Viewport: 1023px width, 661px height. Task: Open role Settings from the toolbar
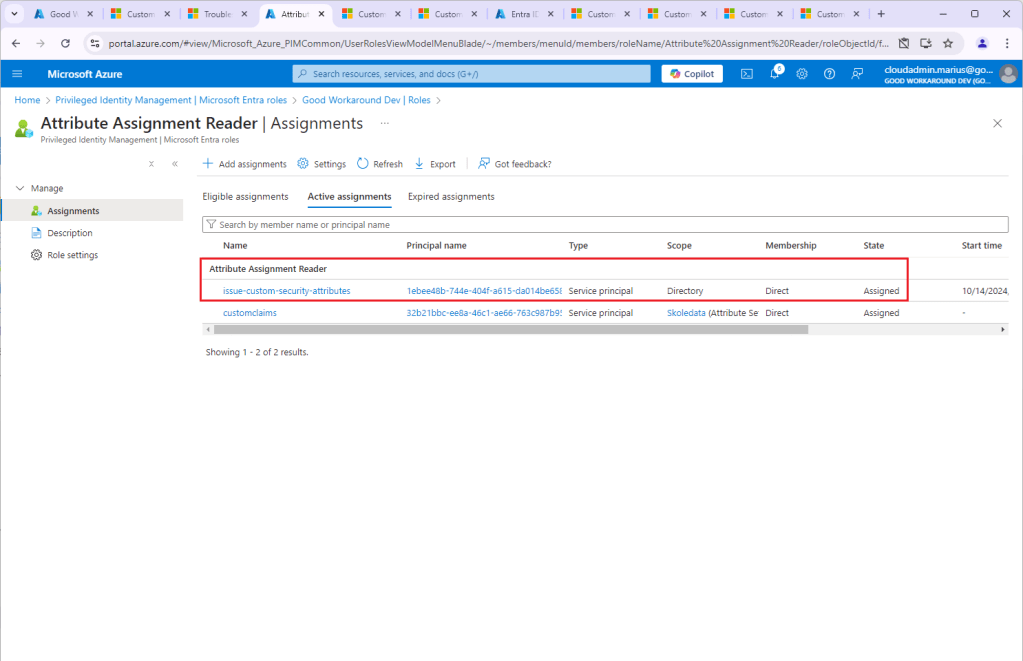[322, 164]
